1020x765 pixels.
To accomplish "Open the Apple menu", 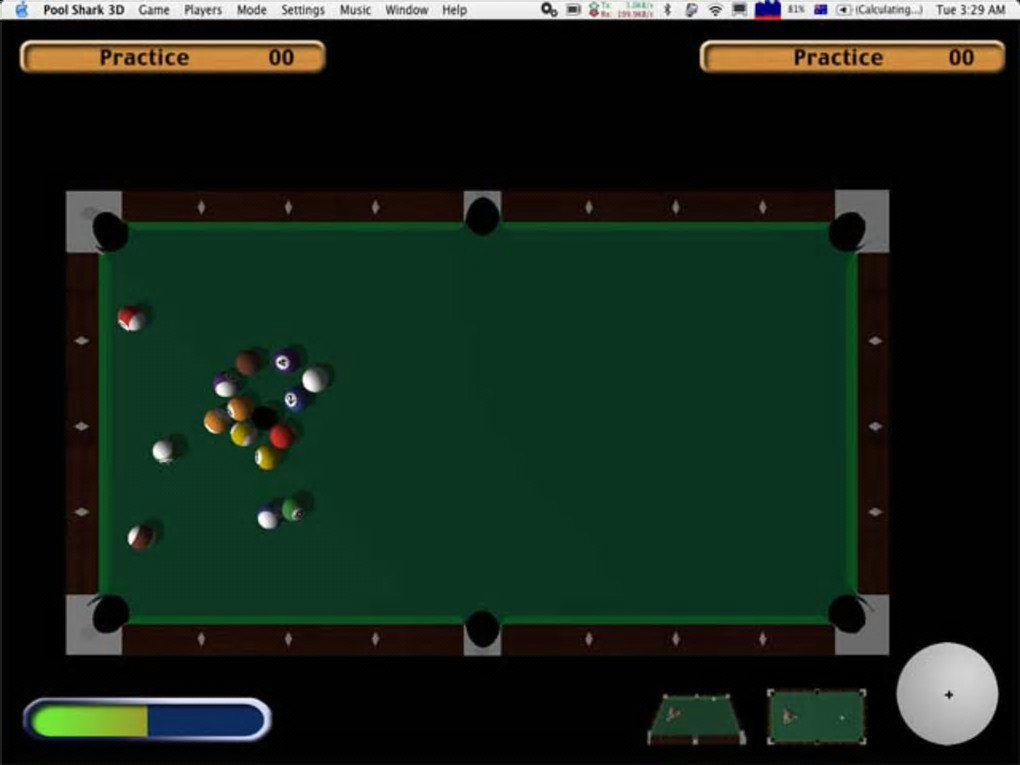I will (21, 9).
